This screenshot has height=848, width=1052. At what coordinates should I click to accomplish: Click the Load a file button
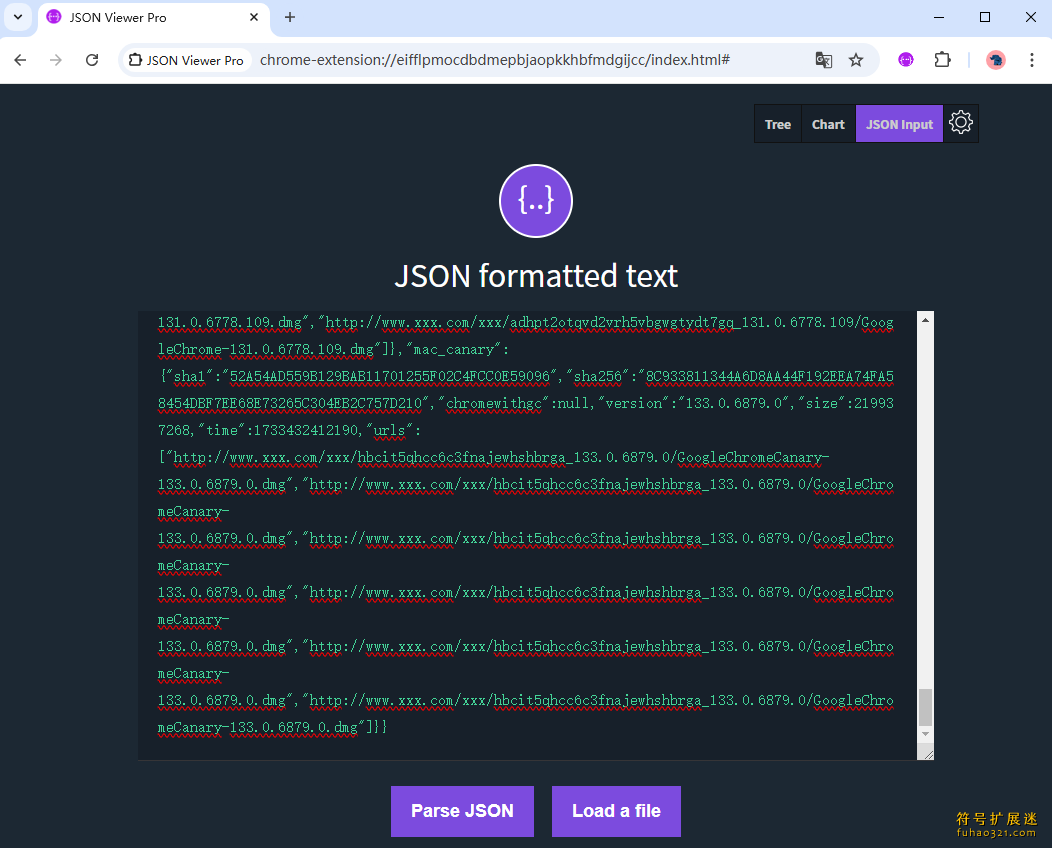(616, 811)
